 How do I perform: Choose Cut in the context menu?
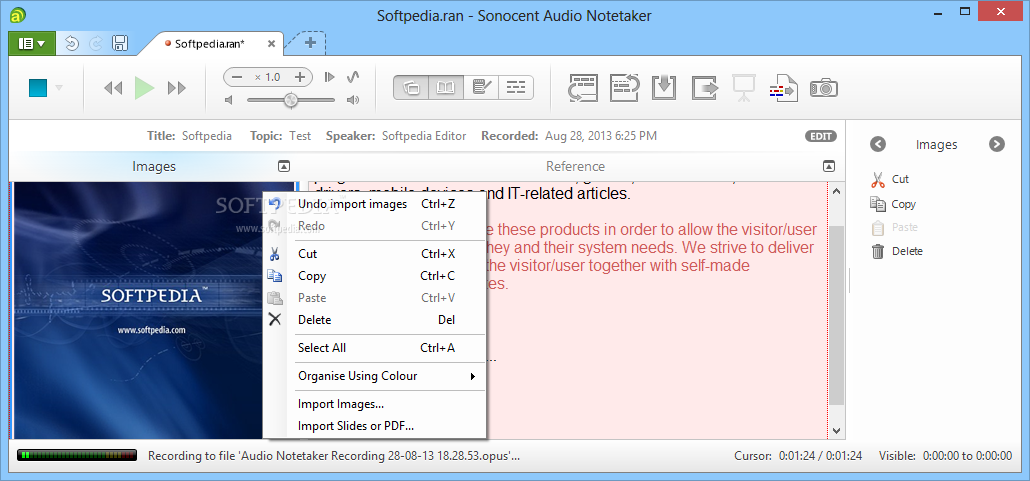374,254
